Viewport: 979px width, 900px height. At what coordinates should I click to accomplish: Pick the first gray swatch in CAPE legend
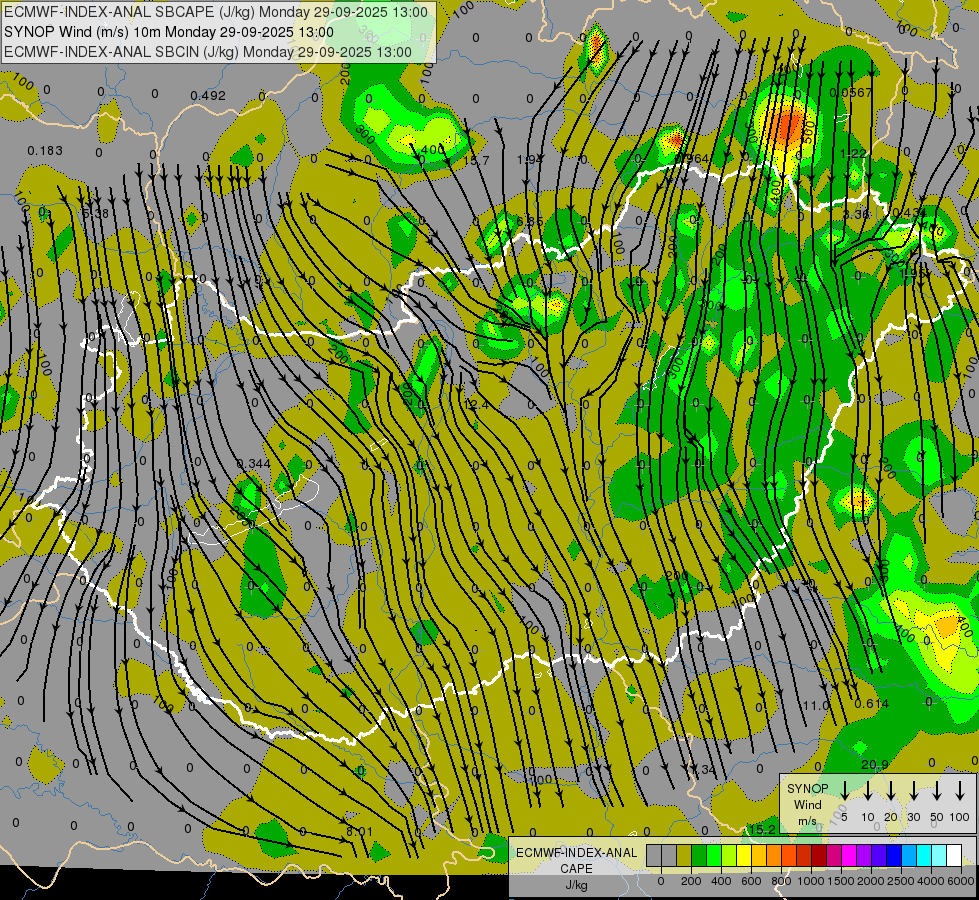(x=654, y=856)
